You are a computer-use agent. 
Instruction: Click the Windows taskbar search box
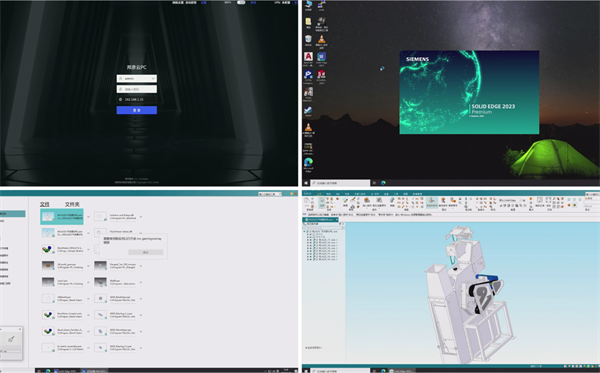(x=340, y=183)
